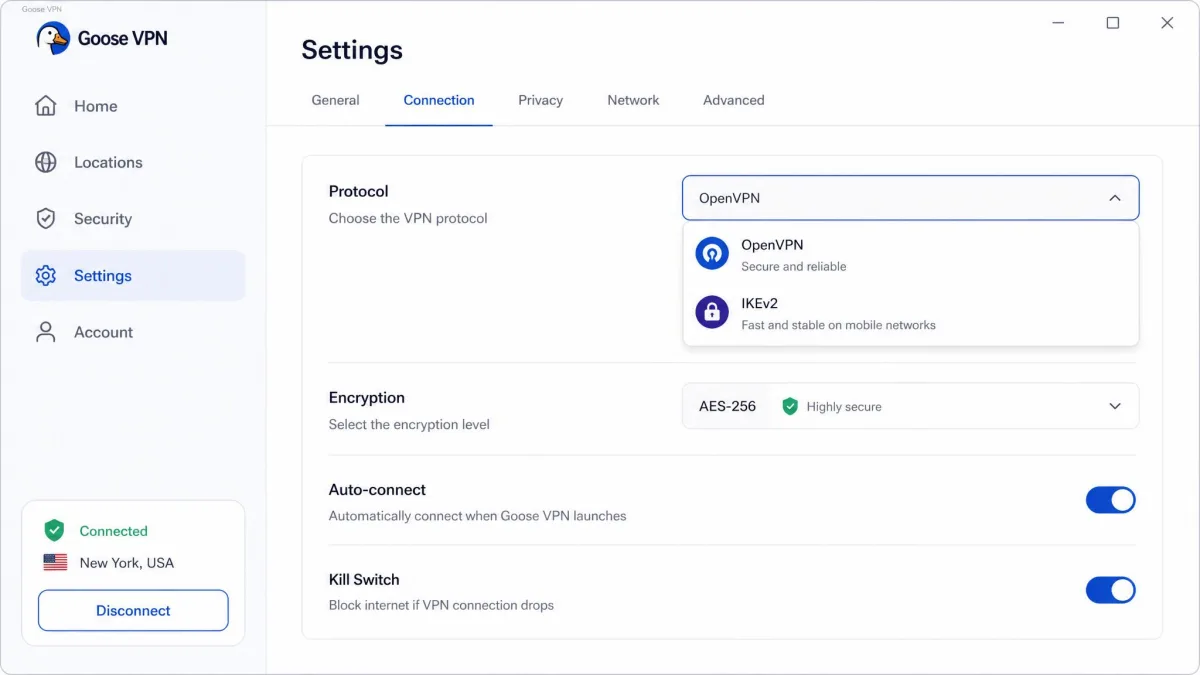
Task: Click the OpenVPN protocol icon
Action: [x=712, y=254]
